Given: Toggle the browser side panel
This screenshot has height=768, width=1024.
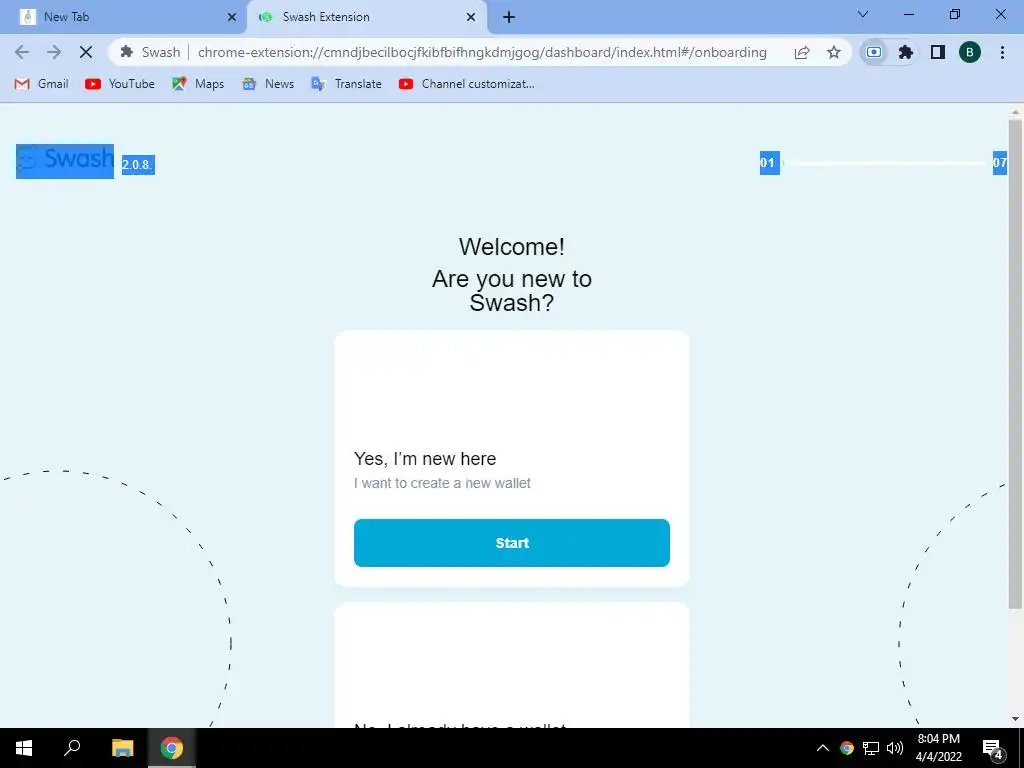Looking at the screenshot, I should [938, 52].
